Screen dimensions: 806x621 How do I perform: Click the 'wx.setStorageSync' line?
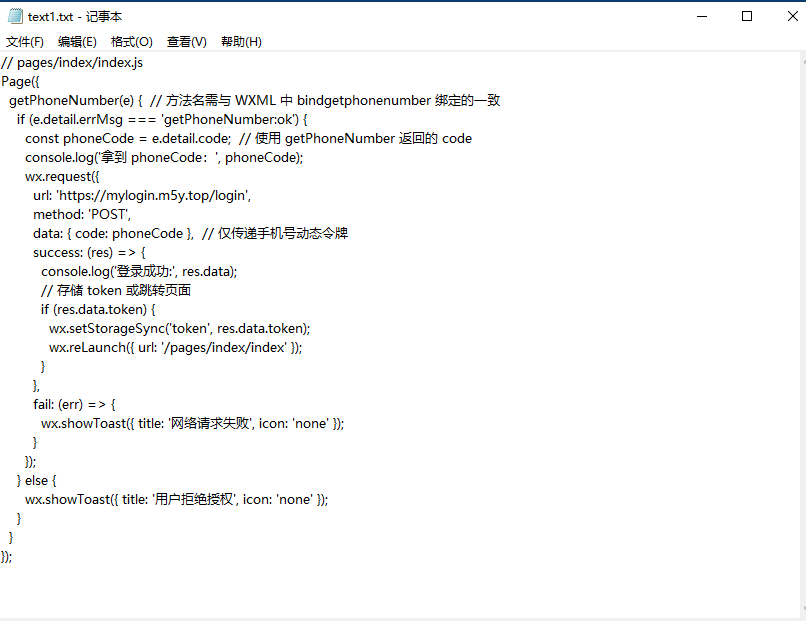tap(179, 329)
